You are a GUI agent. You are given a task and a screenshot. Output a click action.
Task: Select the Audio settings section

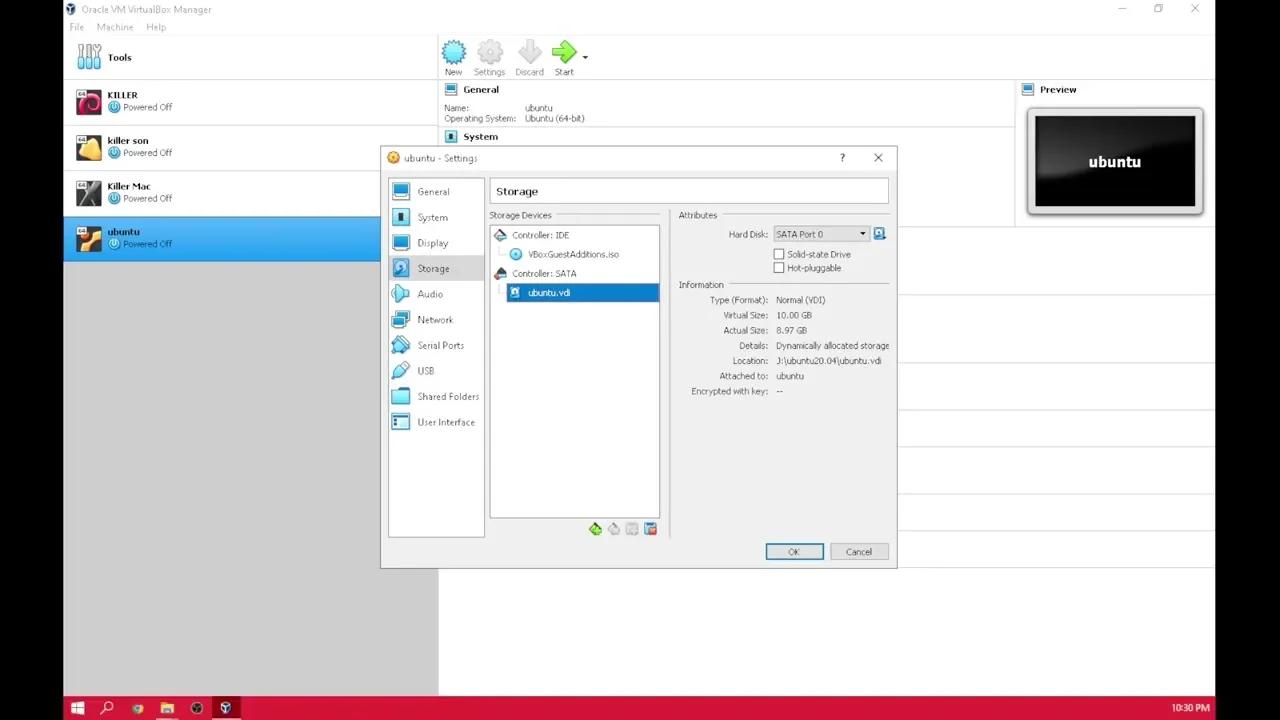[x=429, y=293]
